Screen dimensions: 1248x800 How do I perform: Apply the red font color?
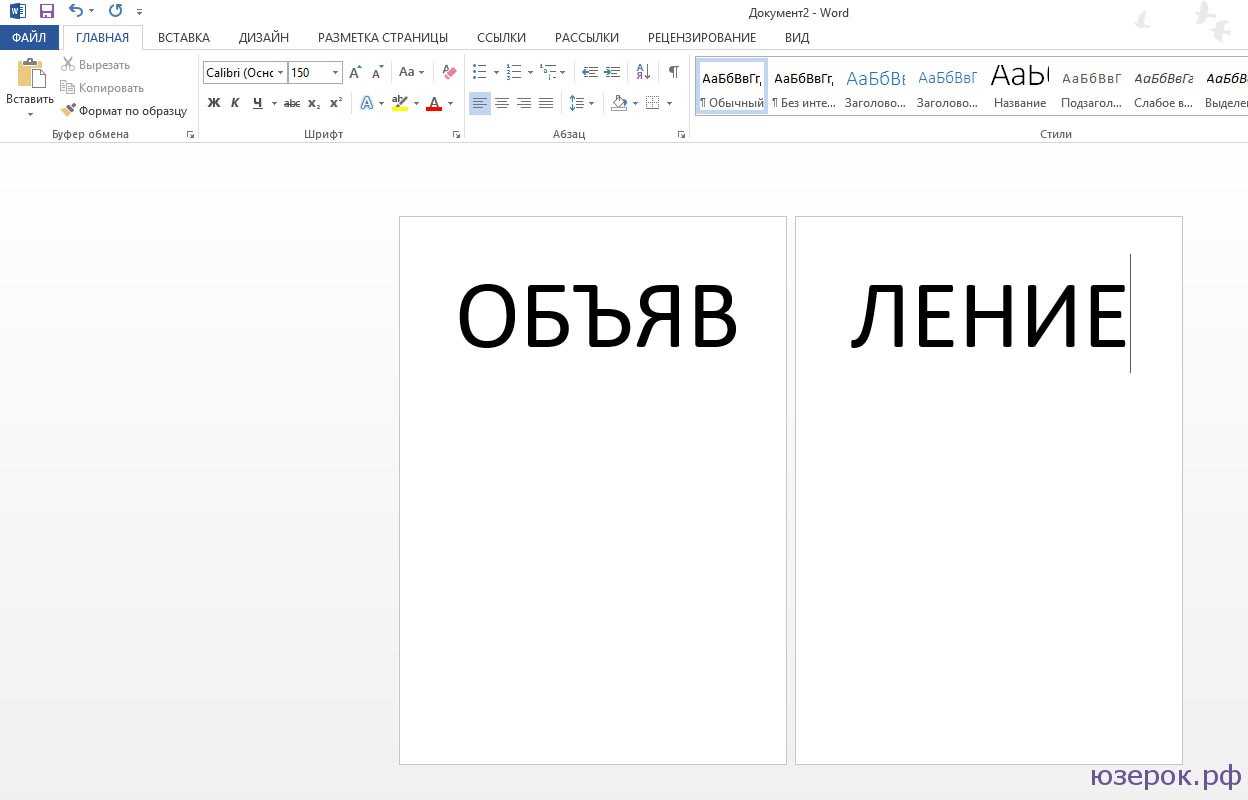tap(434, 103)
